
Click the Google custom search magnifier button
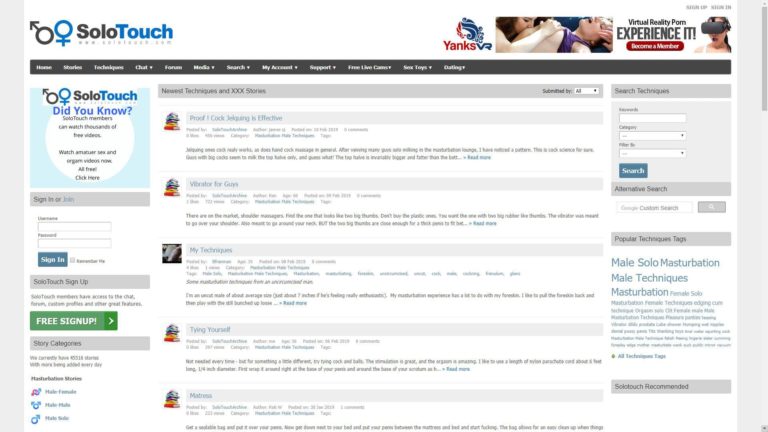click(711, 207)
